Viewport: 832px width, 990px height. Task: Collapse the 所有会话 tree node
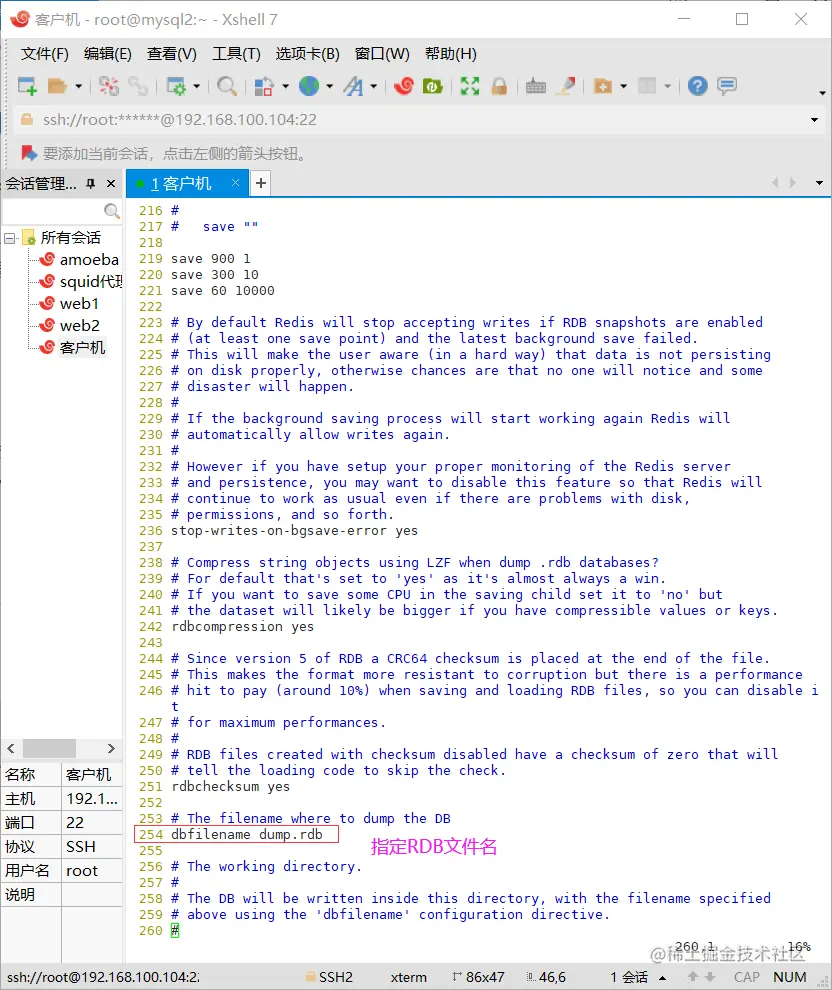pos(9,238)
